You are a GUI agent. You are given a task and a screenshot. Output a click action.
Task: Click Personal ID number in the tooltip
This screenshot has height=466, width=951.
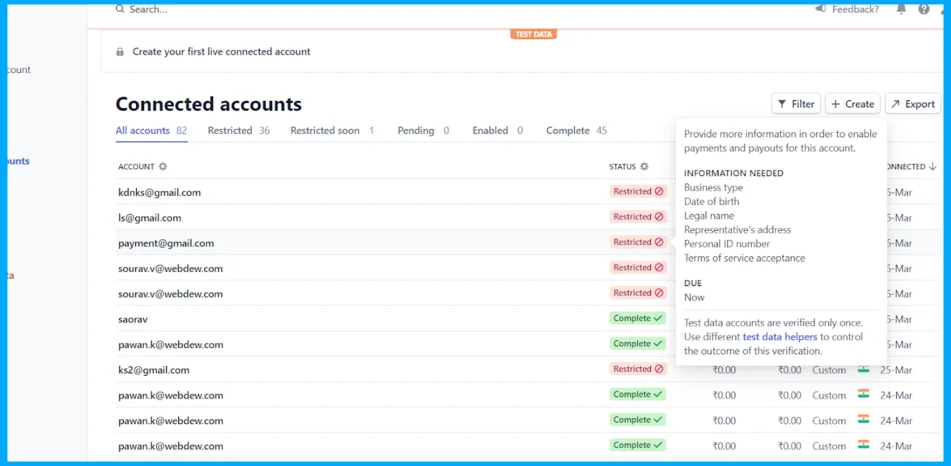[727, 244]
